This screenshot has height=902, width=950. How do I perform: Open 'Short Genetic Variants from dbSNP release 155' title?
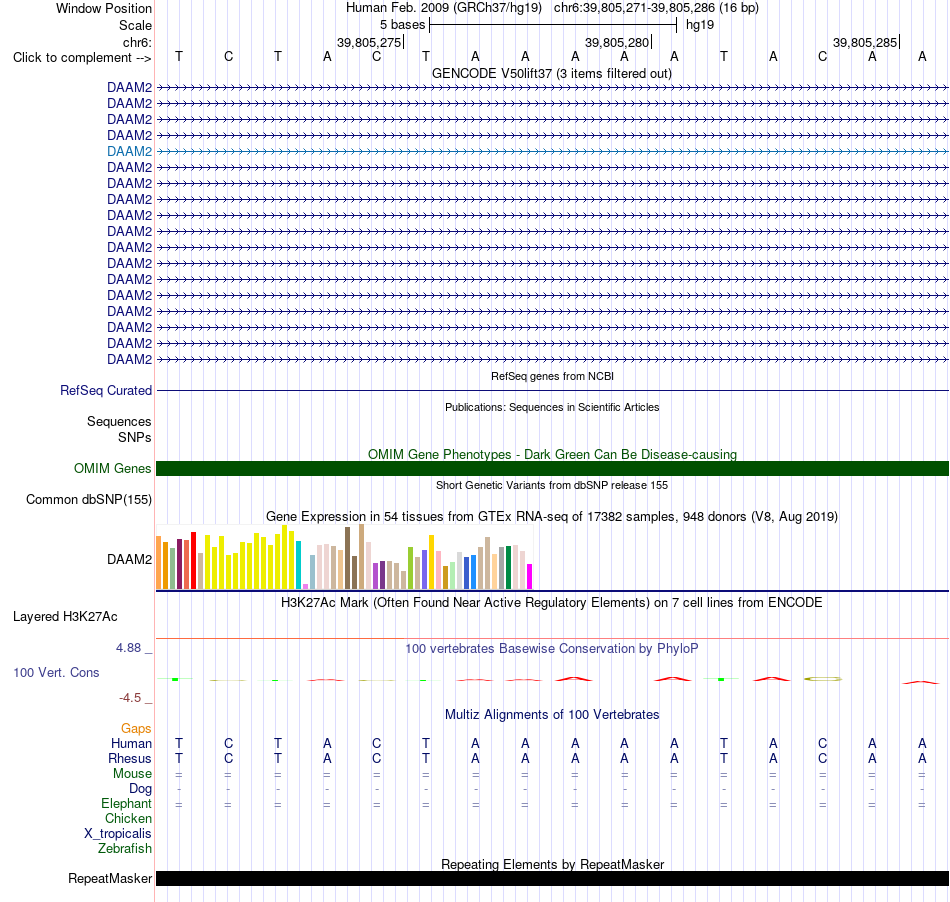552,485
